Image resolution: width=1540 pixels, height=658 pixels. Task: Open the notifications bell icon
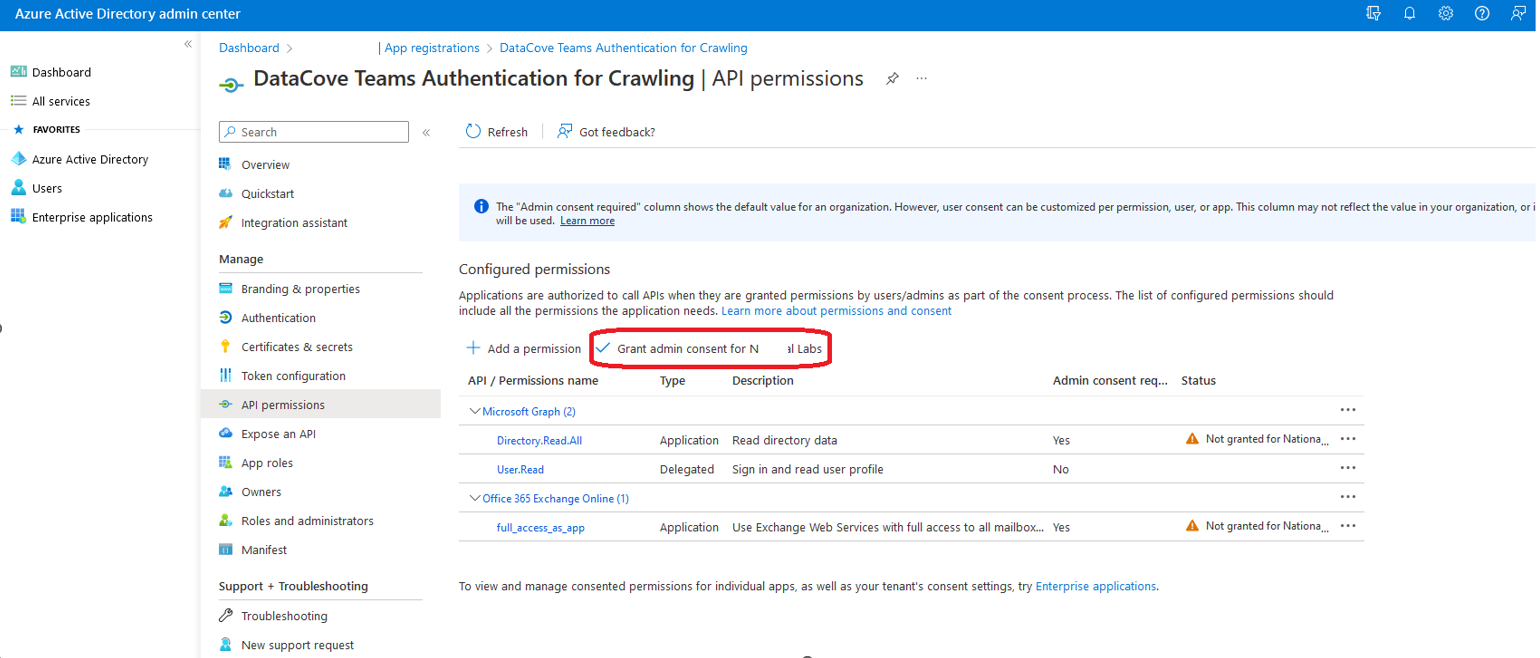(1409, 14)
